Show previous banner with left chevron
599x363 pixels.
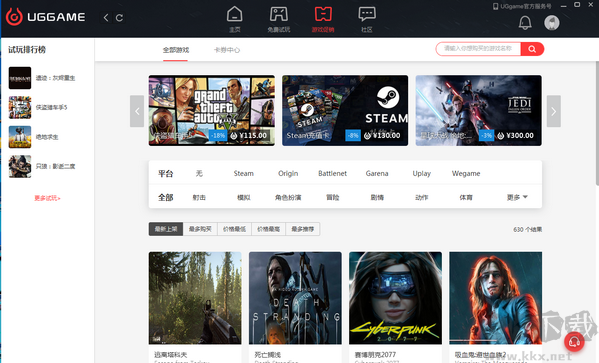pos(137,111)
